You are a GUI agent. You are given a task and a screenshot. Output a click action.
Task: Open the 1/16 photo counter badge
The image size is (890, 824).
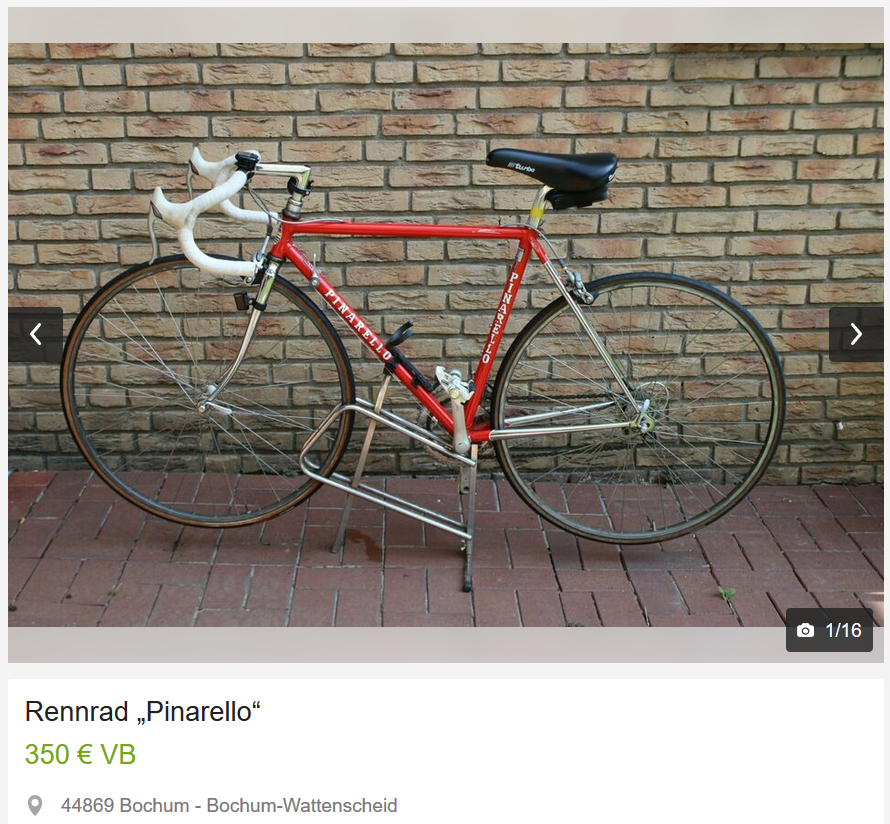tap(829, 630)
